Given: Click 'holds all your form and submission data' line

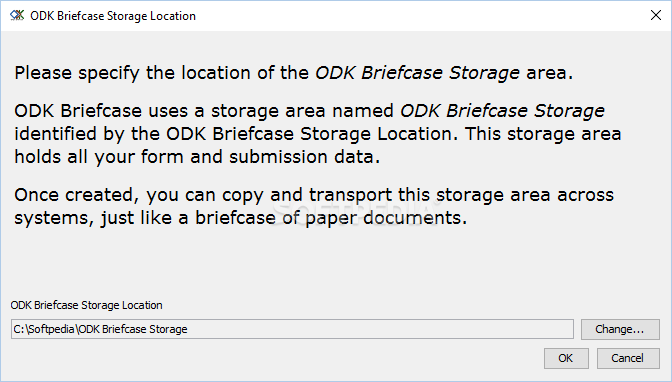Looking at the screenshot, I should coord(197,157).
